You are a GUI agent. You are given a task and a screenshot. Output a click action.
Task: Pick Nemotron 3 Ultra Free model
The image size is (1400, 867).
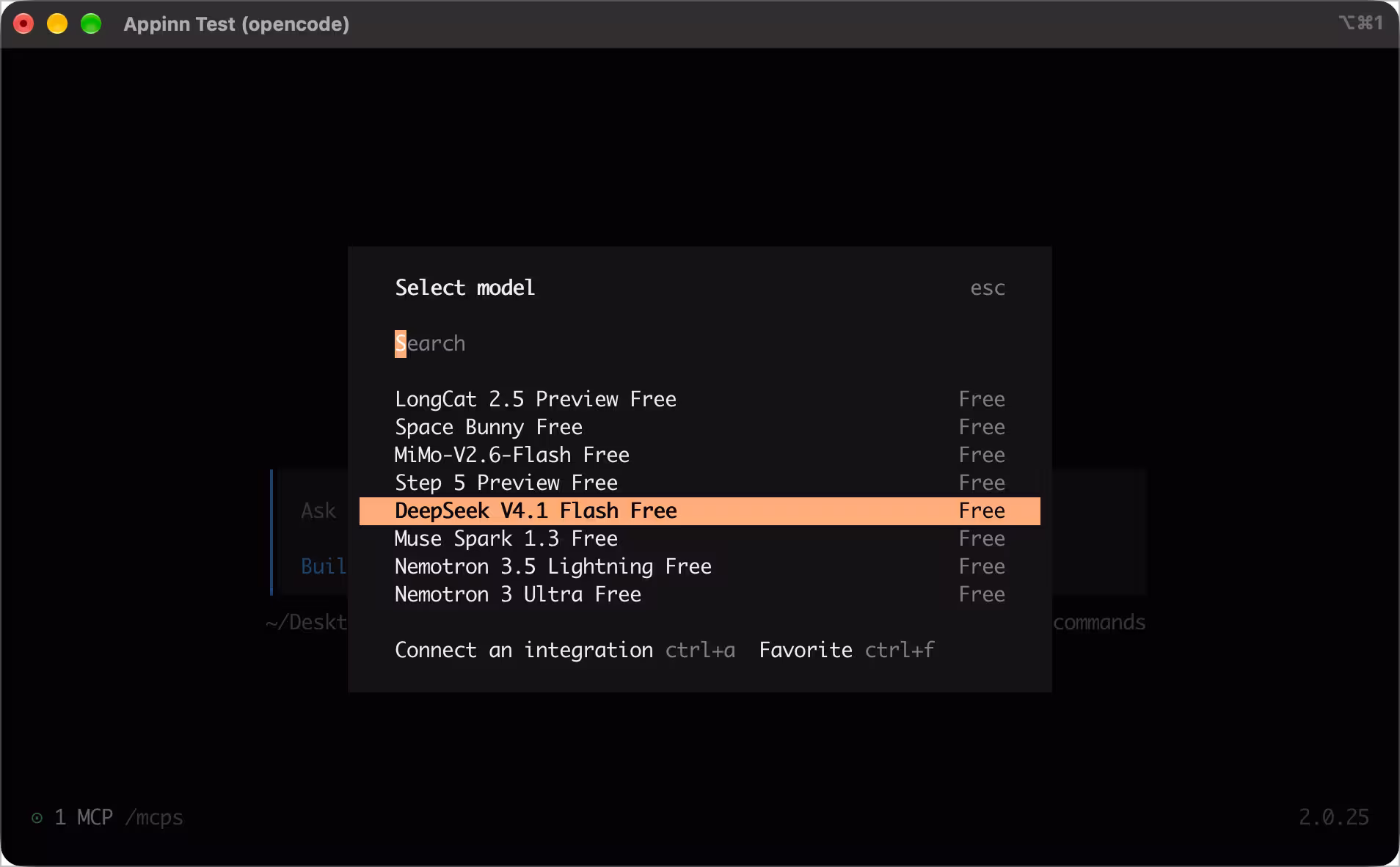coord(699,594)
